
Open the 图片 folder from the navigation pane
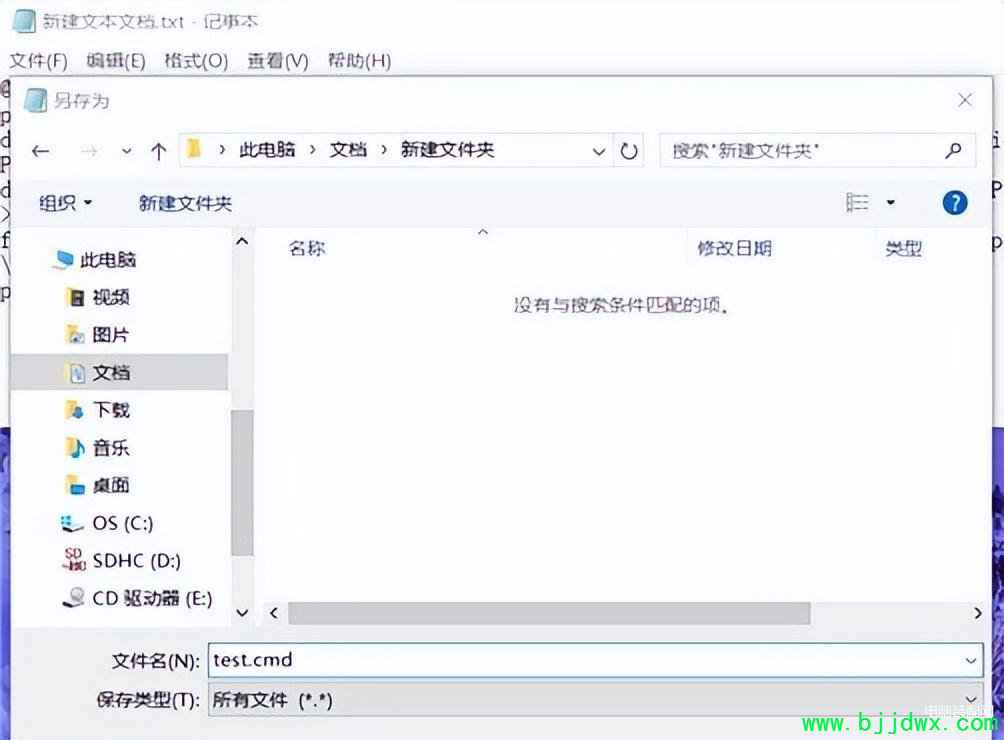[110, 334]
